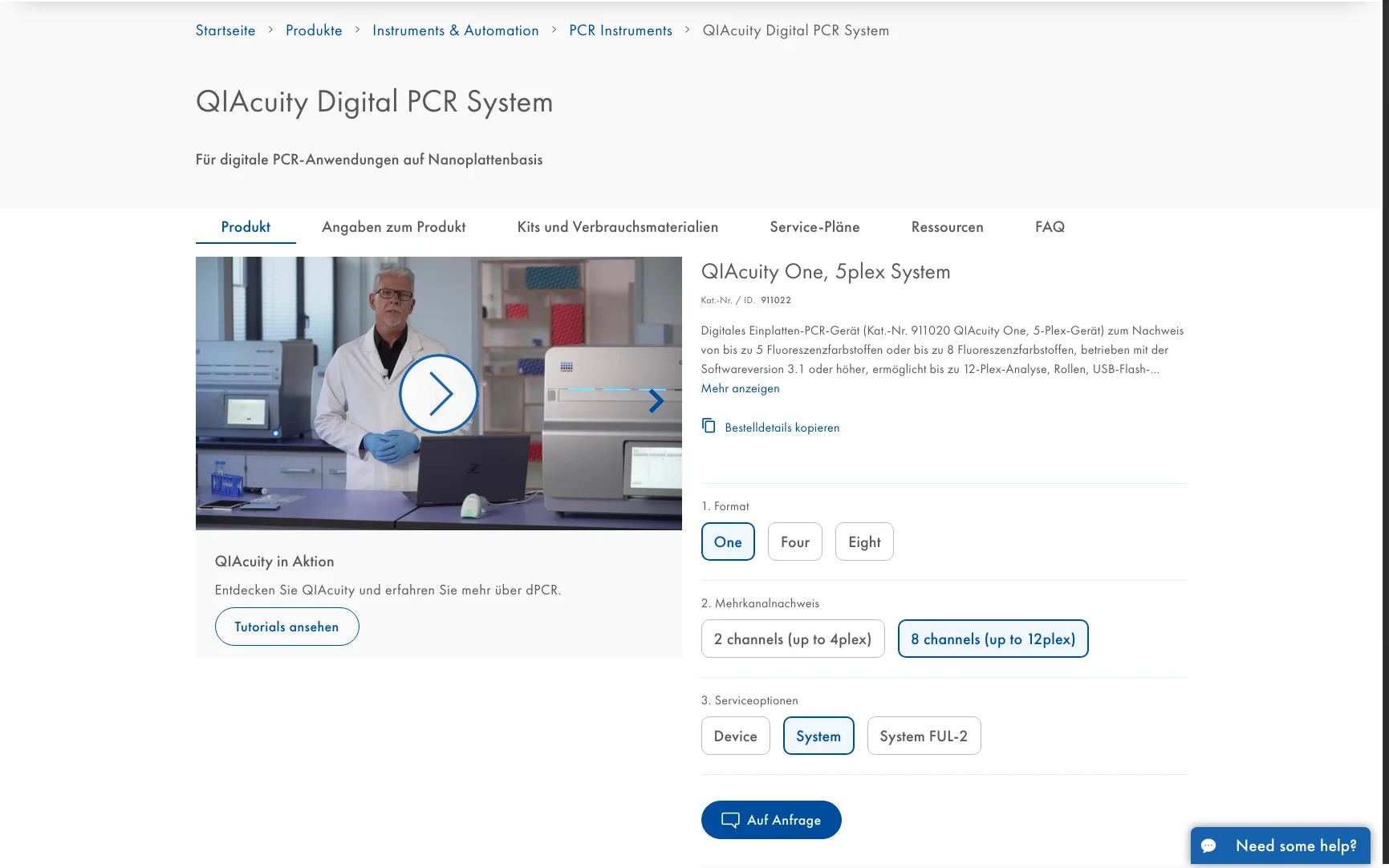Click the QIAcuity in Aktion caption
This screenshot has width=1389, height=868.
274,562
